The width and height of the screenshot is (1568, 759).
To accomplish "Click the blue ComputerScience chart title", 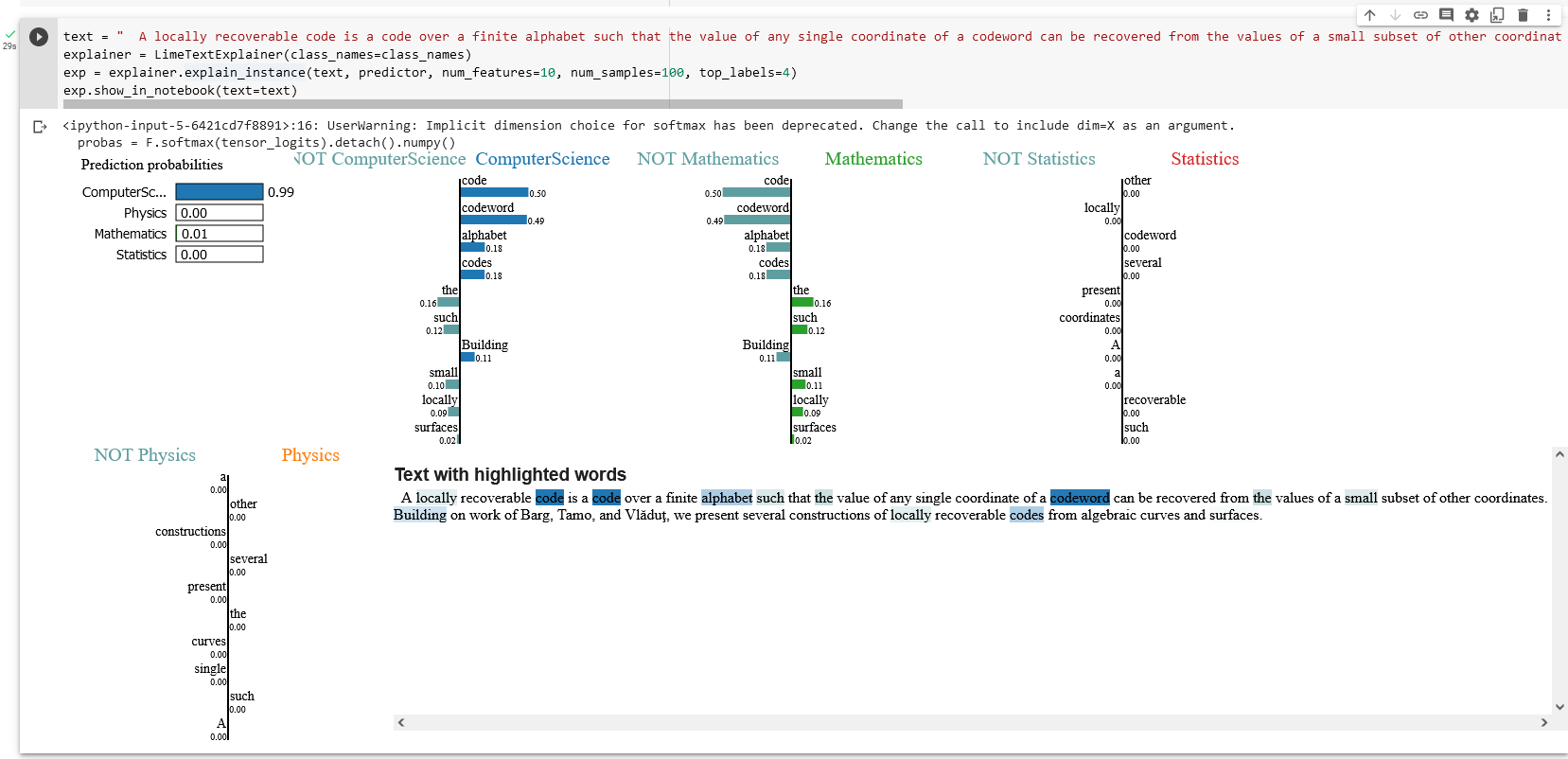I will pos(542,159).
